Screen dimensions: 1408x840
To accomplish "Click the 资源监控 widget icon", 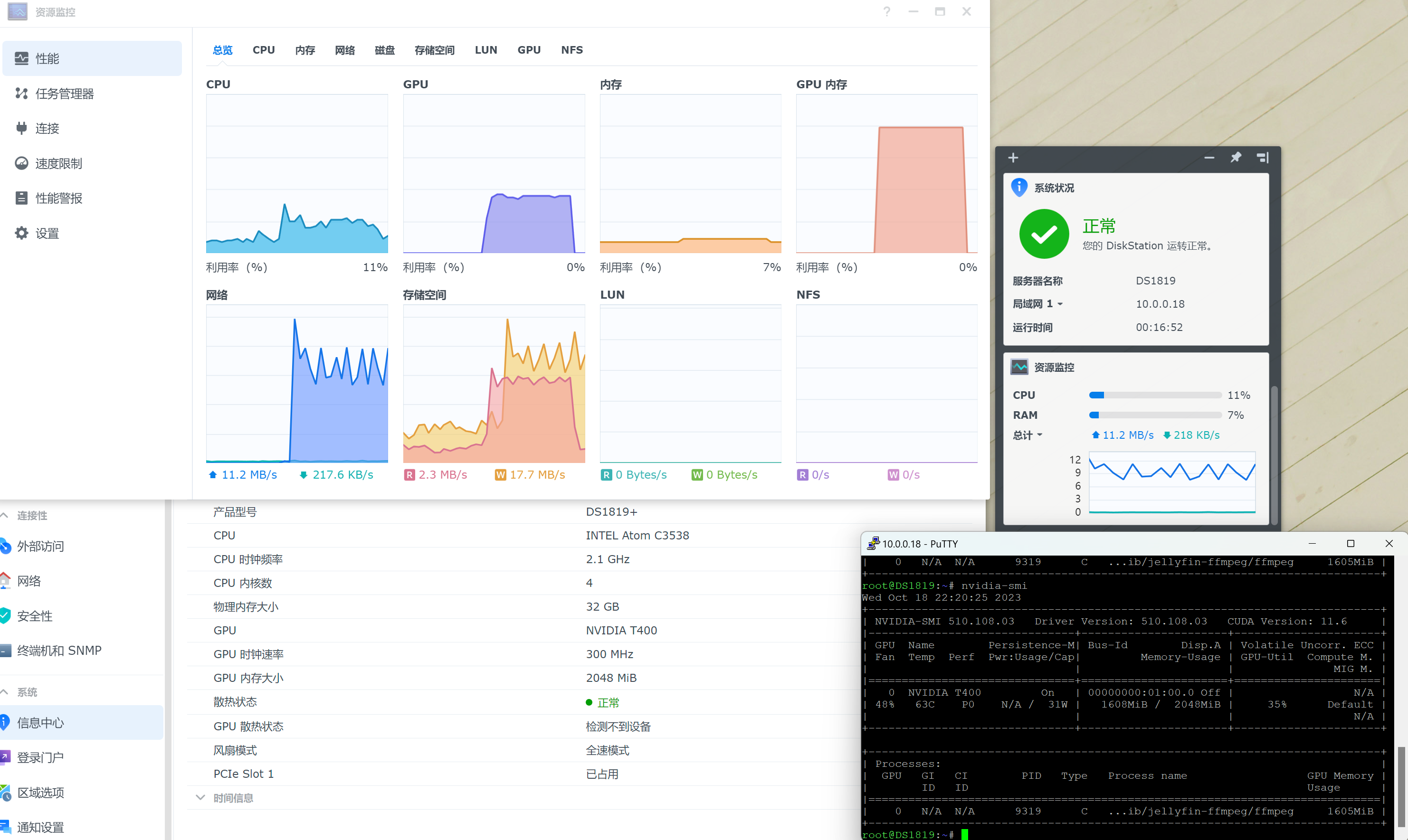I will coord(1019,367).
